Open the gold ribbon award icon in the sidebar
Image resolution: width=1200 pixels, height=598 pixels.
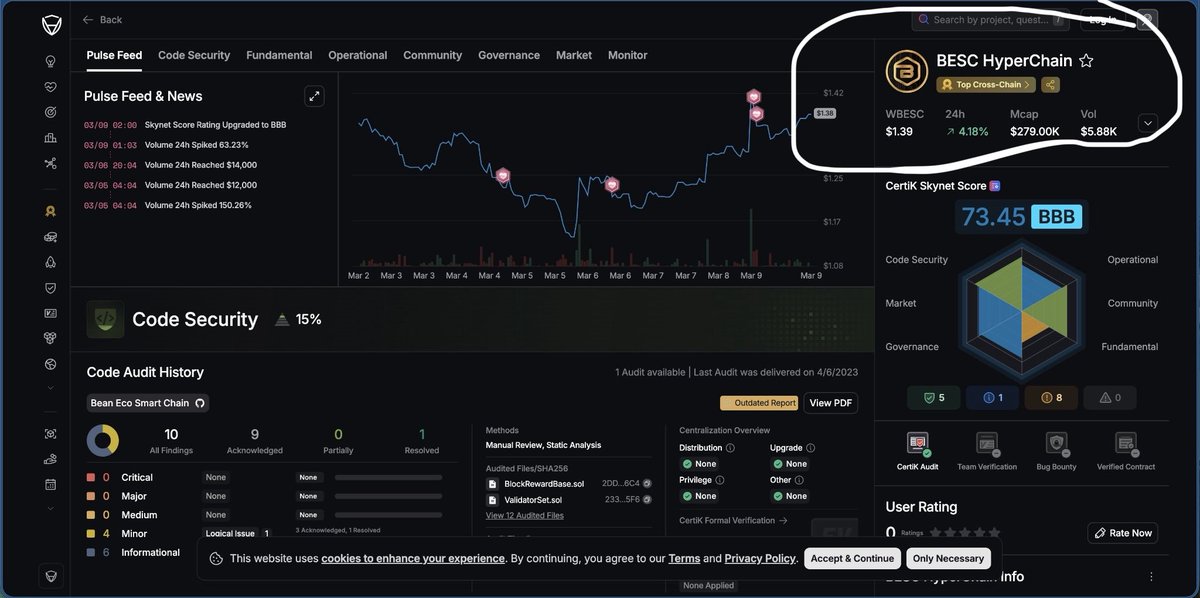50,211
